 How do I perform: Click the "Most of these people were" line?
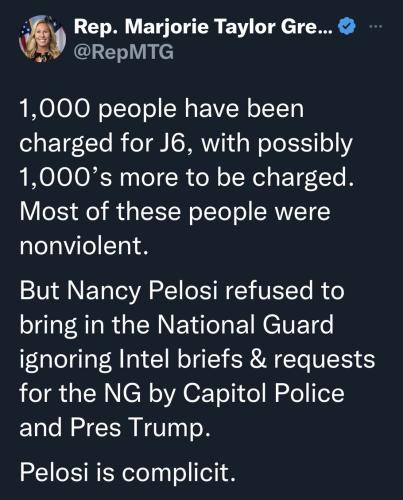[x=175, y=212]
